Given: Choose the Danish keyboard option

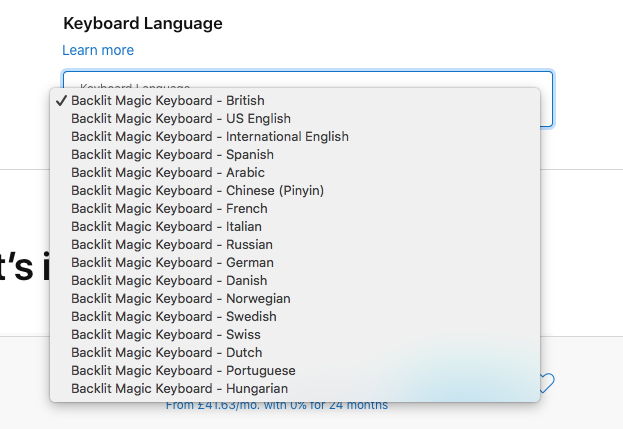Looking at the screenshot, I should tap(295, 280).
